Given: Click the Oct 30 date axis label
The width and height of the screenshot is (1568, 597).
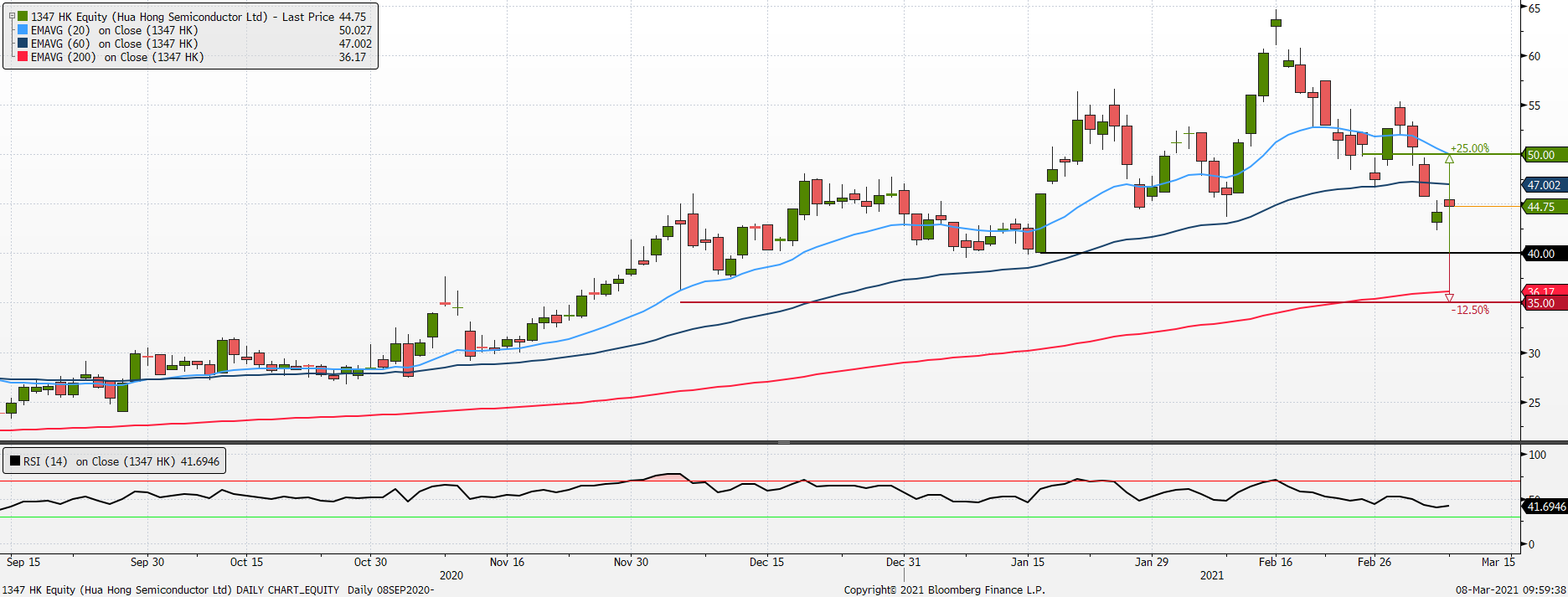Looking at the screenshot, I should click(370, 562).
